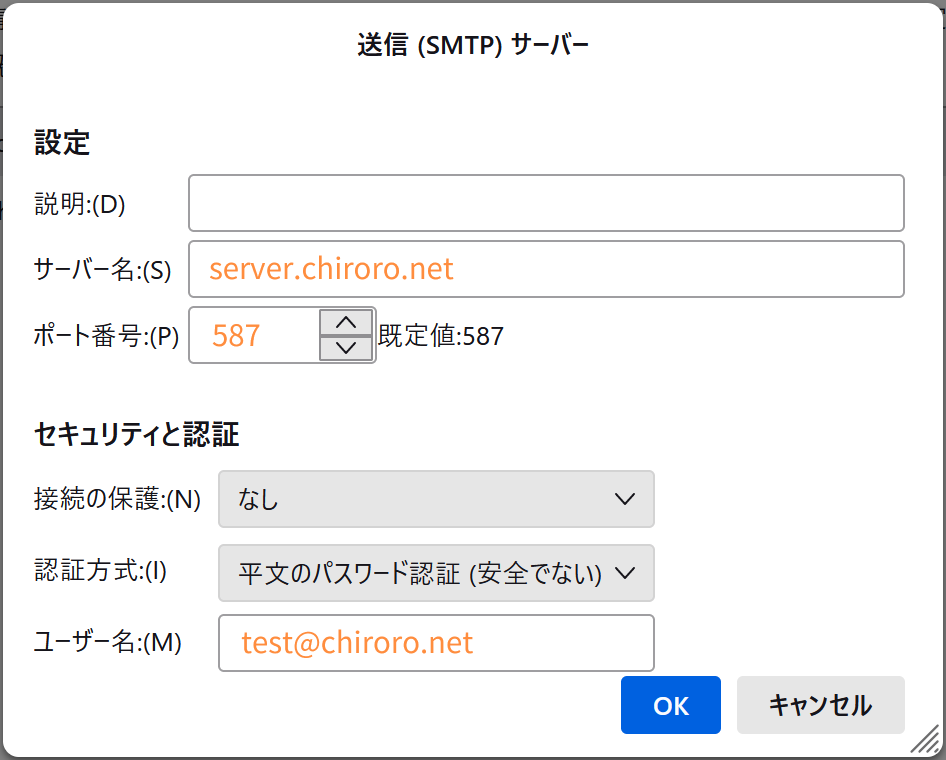946x760 pixels.
Task: Click the server.chiroro.net server name field
Action: [546, 269]
